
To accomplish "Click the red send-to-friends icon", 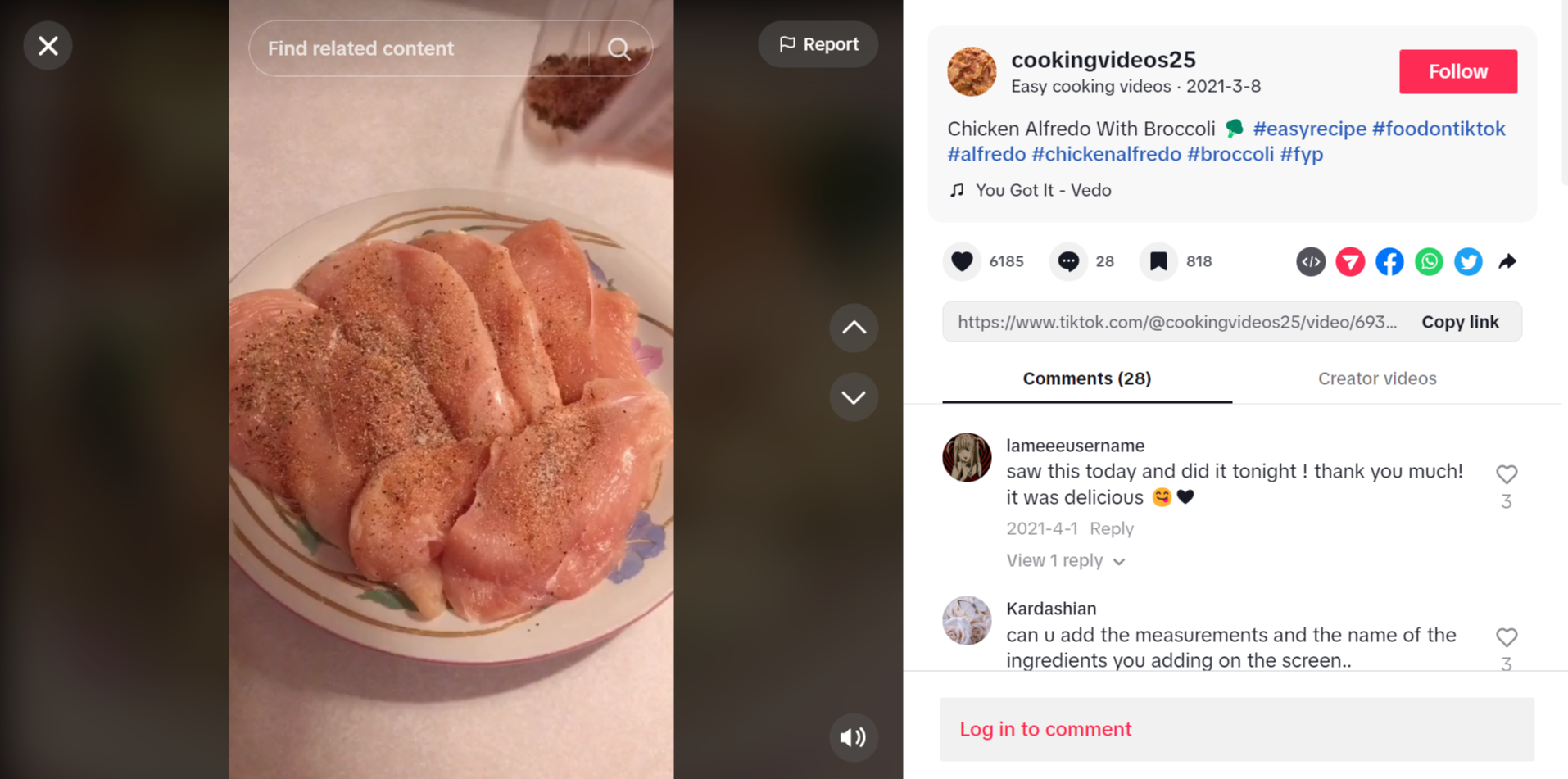I will click(x=1350, y=262).
